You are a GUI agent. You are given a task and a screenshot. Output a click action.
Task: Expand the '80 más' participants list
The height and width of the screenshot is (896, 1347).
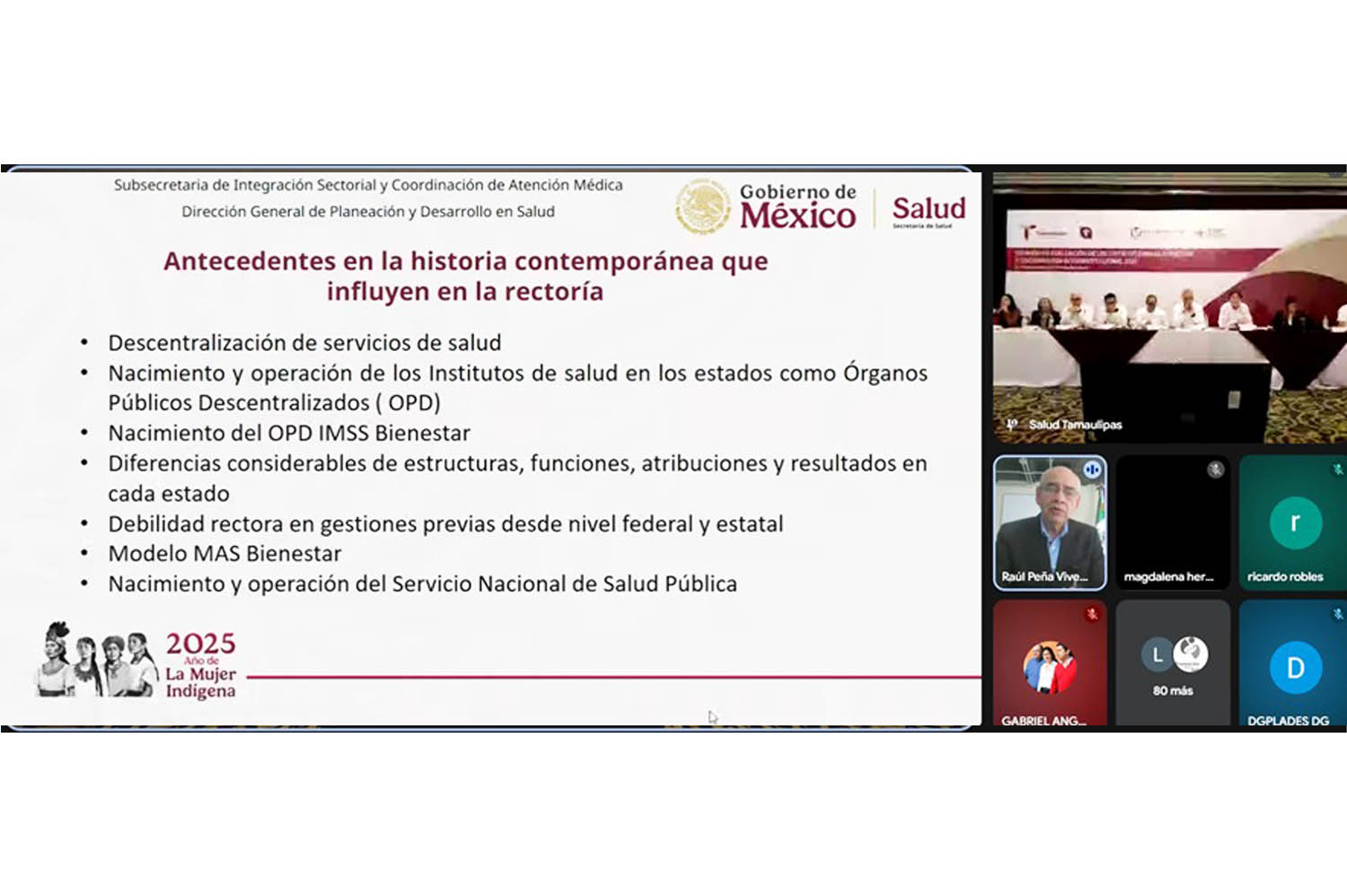click(x=1173, y=690)
